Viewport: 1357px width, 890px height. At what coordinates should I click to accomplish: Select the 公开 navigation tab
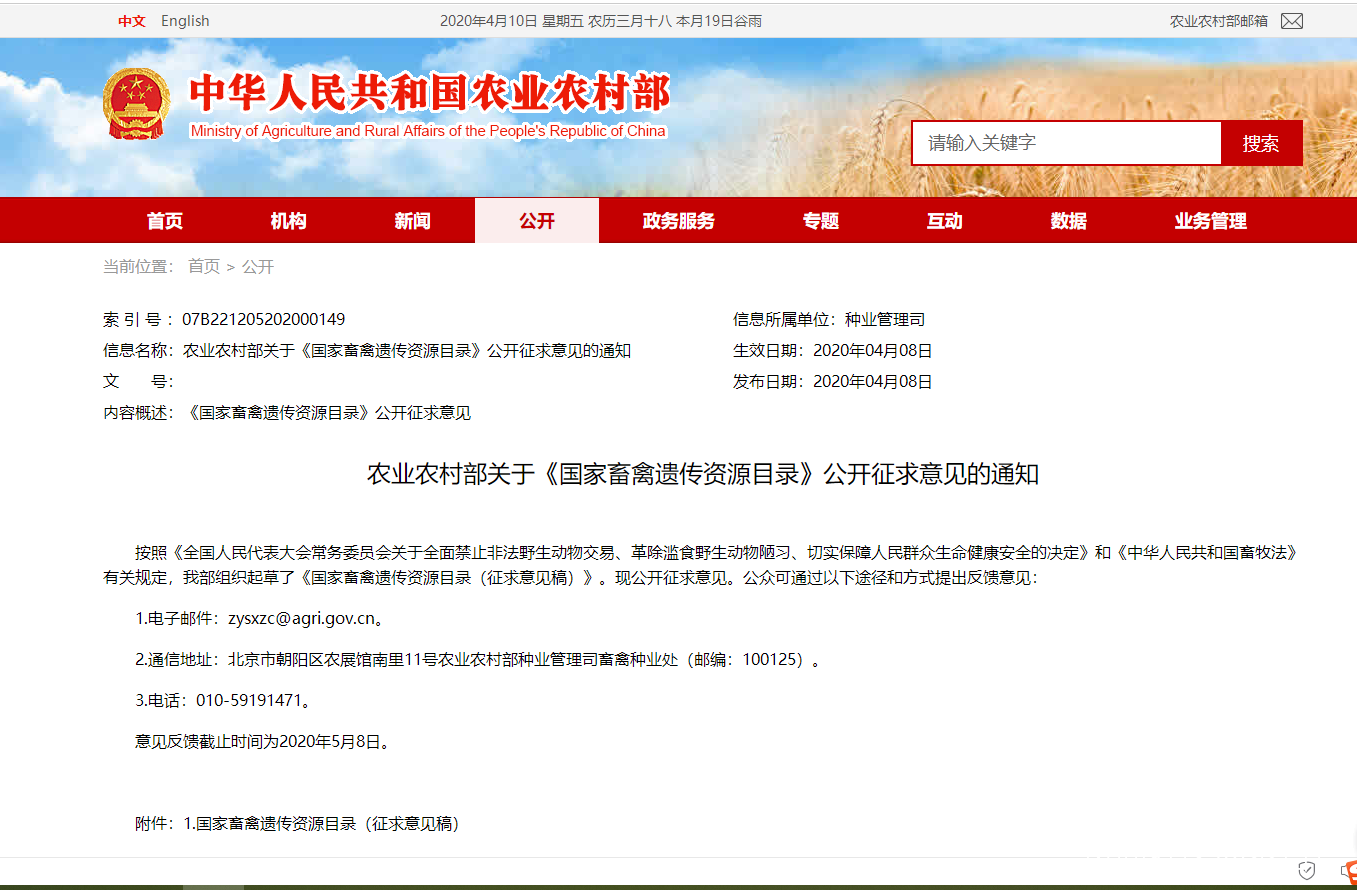(537, 221)
